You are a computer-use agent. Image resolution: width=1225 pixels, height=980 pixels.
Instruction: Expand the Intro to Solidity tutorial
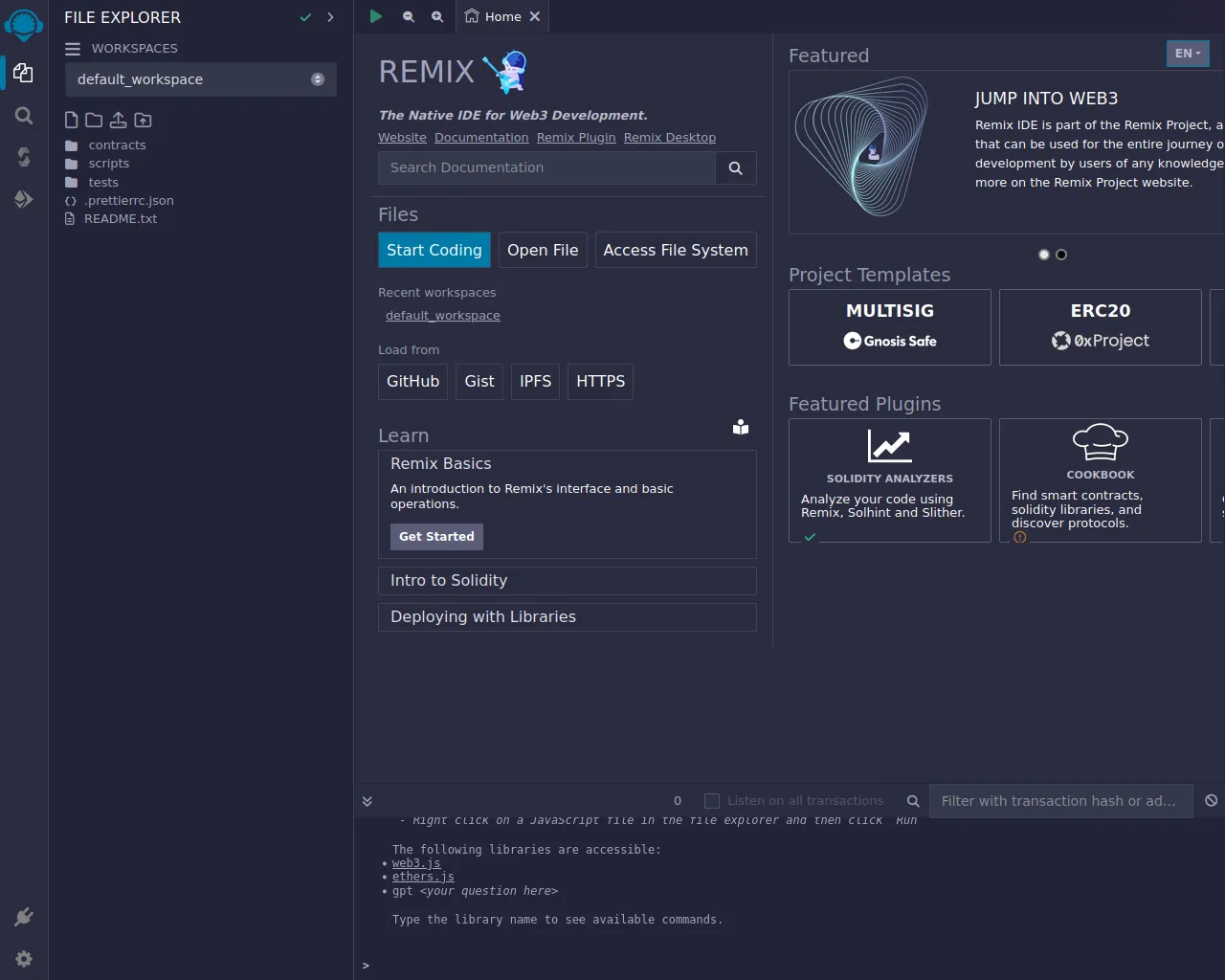pos(567,581)
